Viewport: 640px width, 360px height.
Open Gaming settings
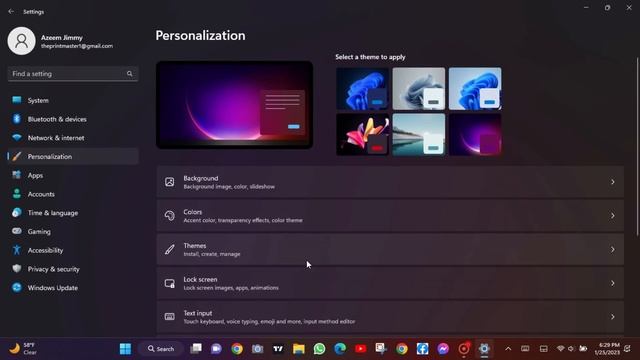pyautogui.click(x=73, y=232)
